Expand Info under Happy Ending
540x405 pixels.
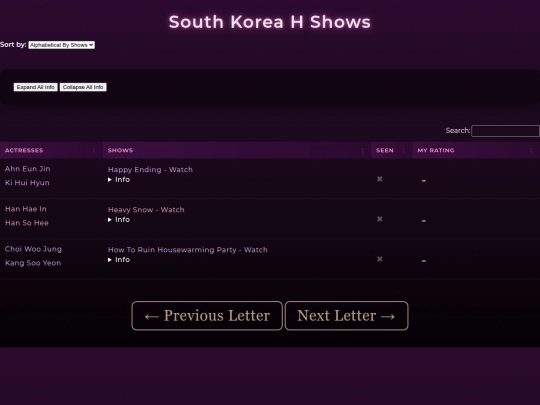click(x=119, y=179)
